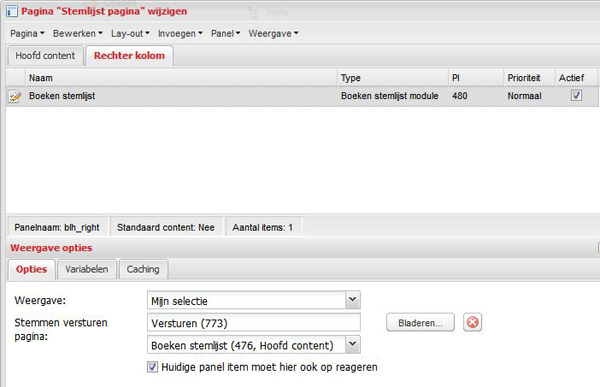Open the Caching tab
Viewport: 600px width, 387px height.
[143, 269]
